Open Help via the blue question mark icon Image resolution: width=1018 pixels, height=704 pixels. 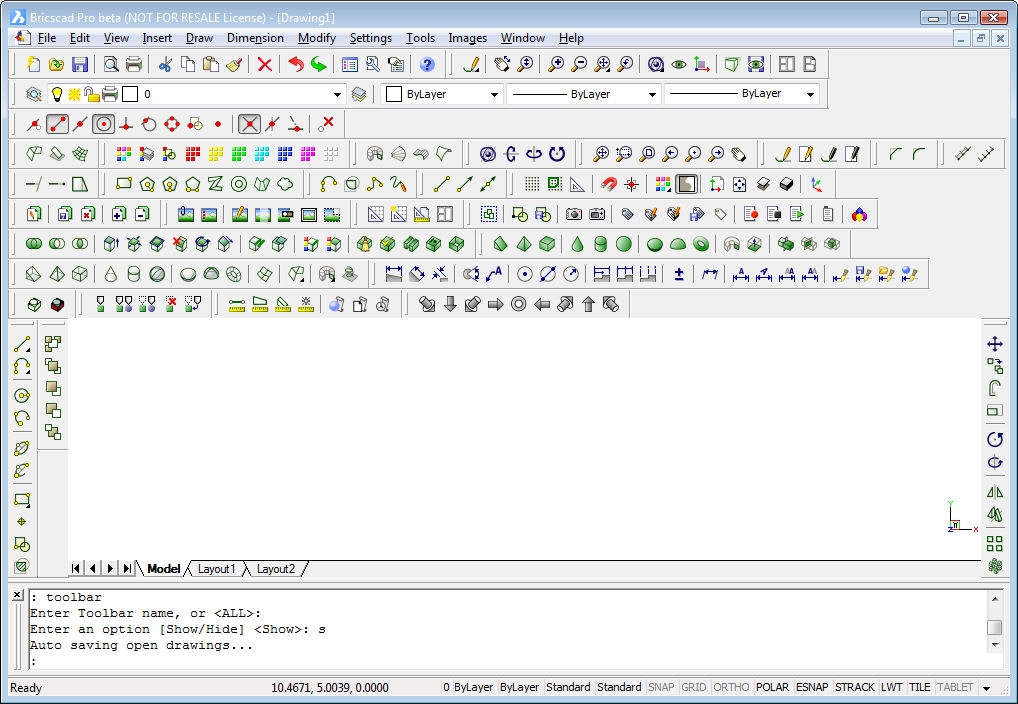tap(427, 64)
